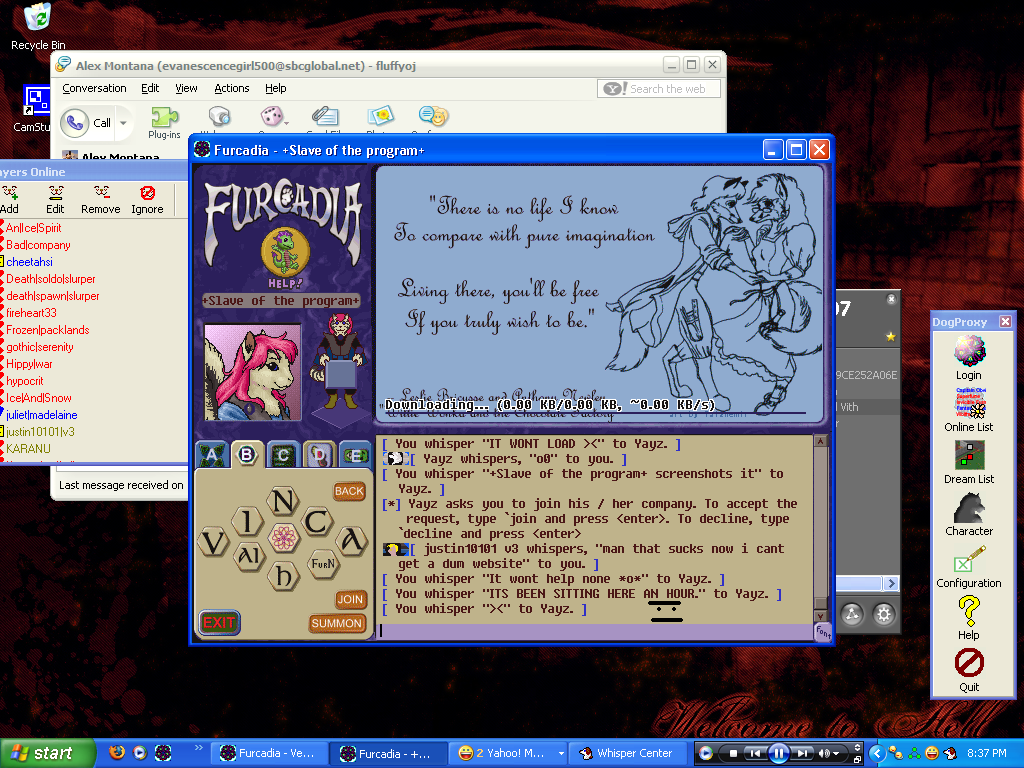Image resolution: width=1024 pixels, height=768 pixels.
Task: Select player Bad|company in the list
Action: (38, 245)
